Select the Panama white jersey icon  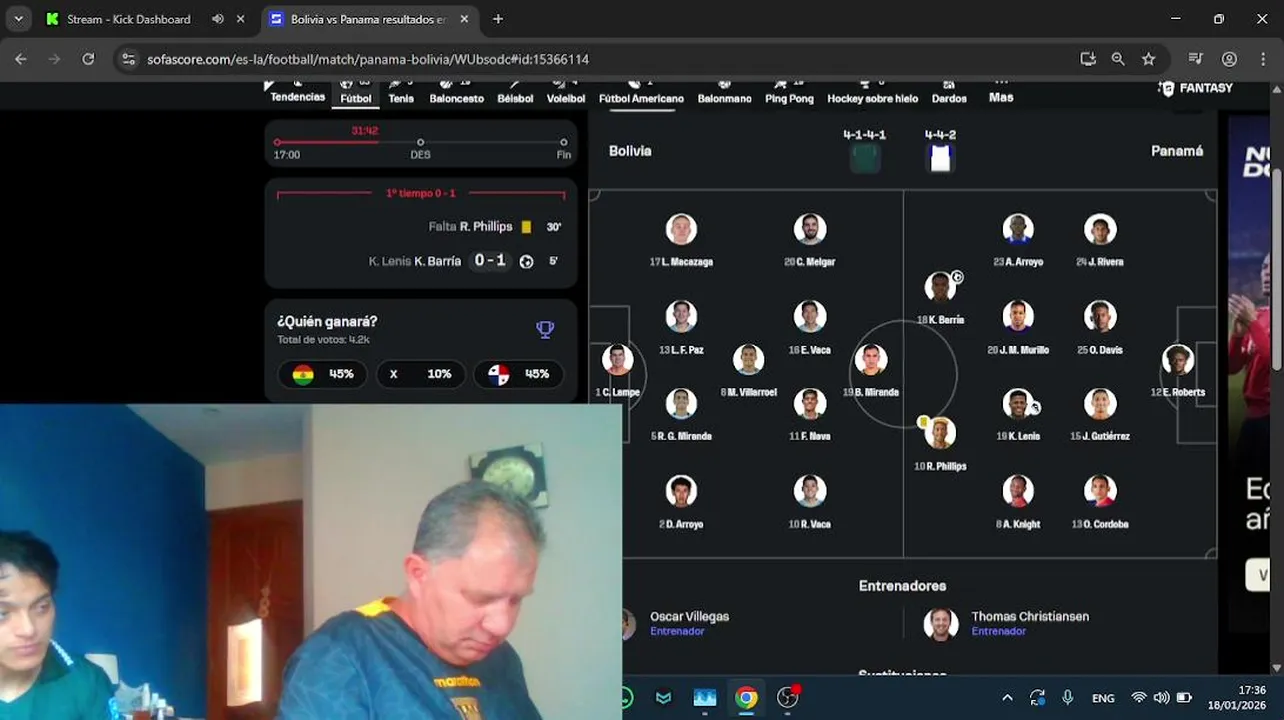pos(940,158)
